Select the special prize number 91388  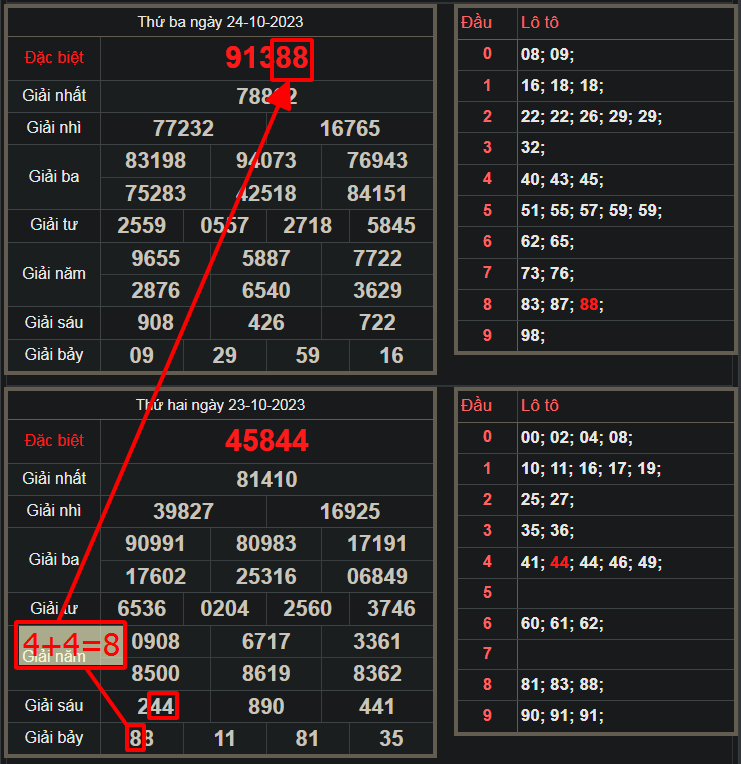[x=266, y=59]
